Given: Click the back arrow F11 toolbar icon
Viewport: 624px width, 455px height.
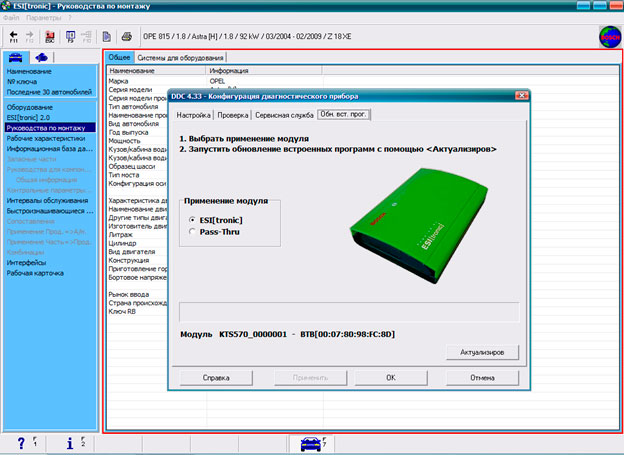Looking at the screenshot, I should tap(14, 36).
